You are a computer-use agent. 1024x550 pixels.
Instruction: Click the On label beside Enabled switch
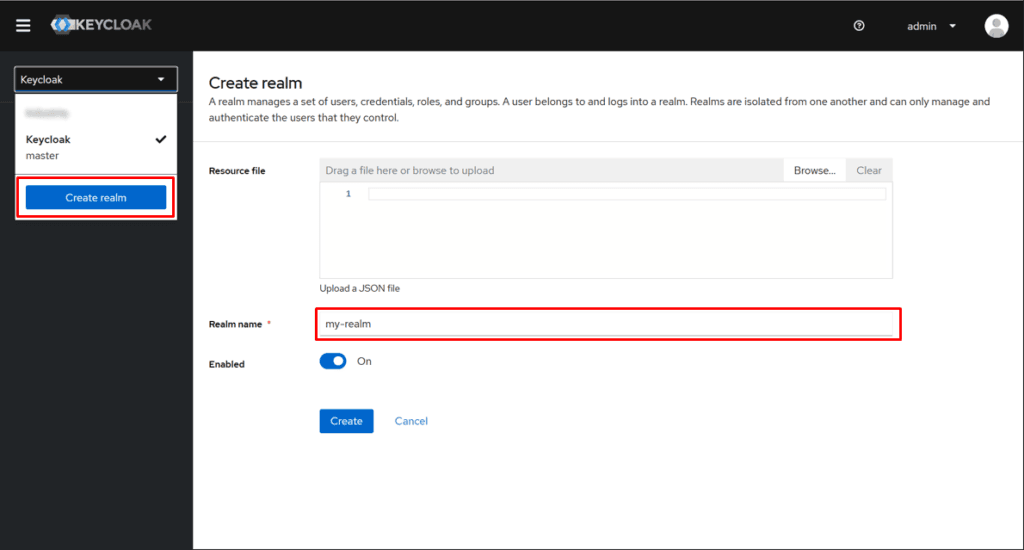coord(364,361)
